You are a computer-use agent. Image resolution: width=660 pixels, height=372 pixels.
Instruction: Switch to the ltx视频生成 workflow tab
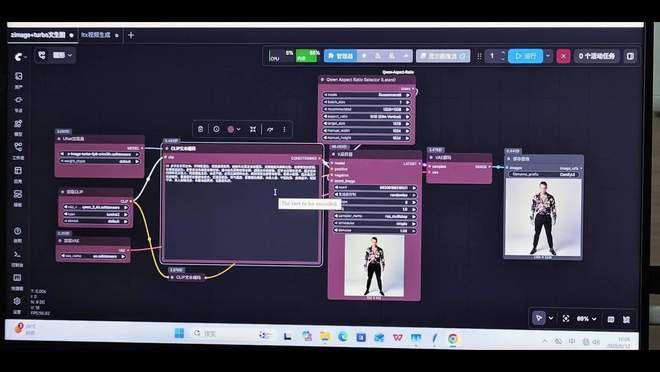click(x=96, y=35)
